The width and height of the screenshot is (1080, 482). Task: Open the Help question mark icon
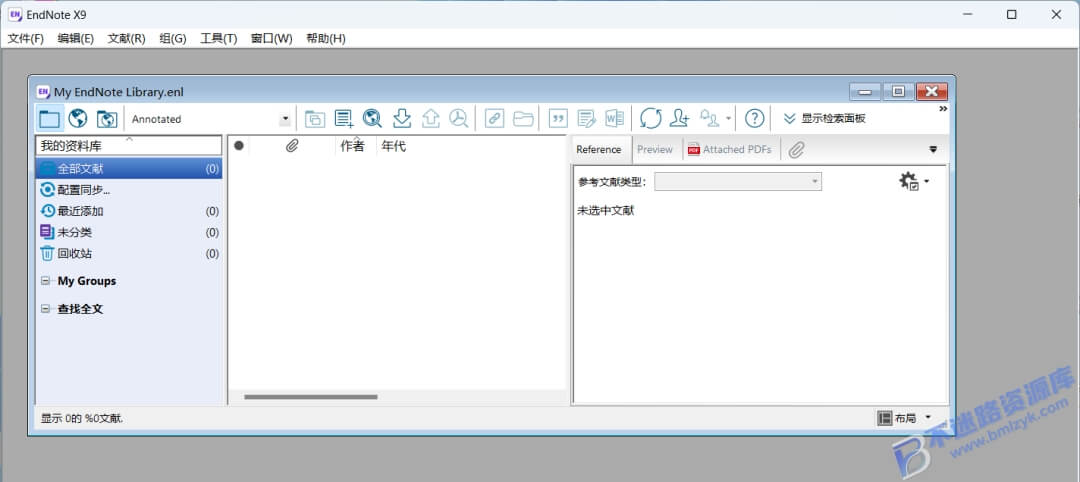click(x=755, y=118)
